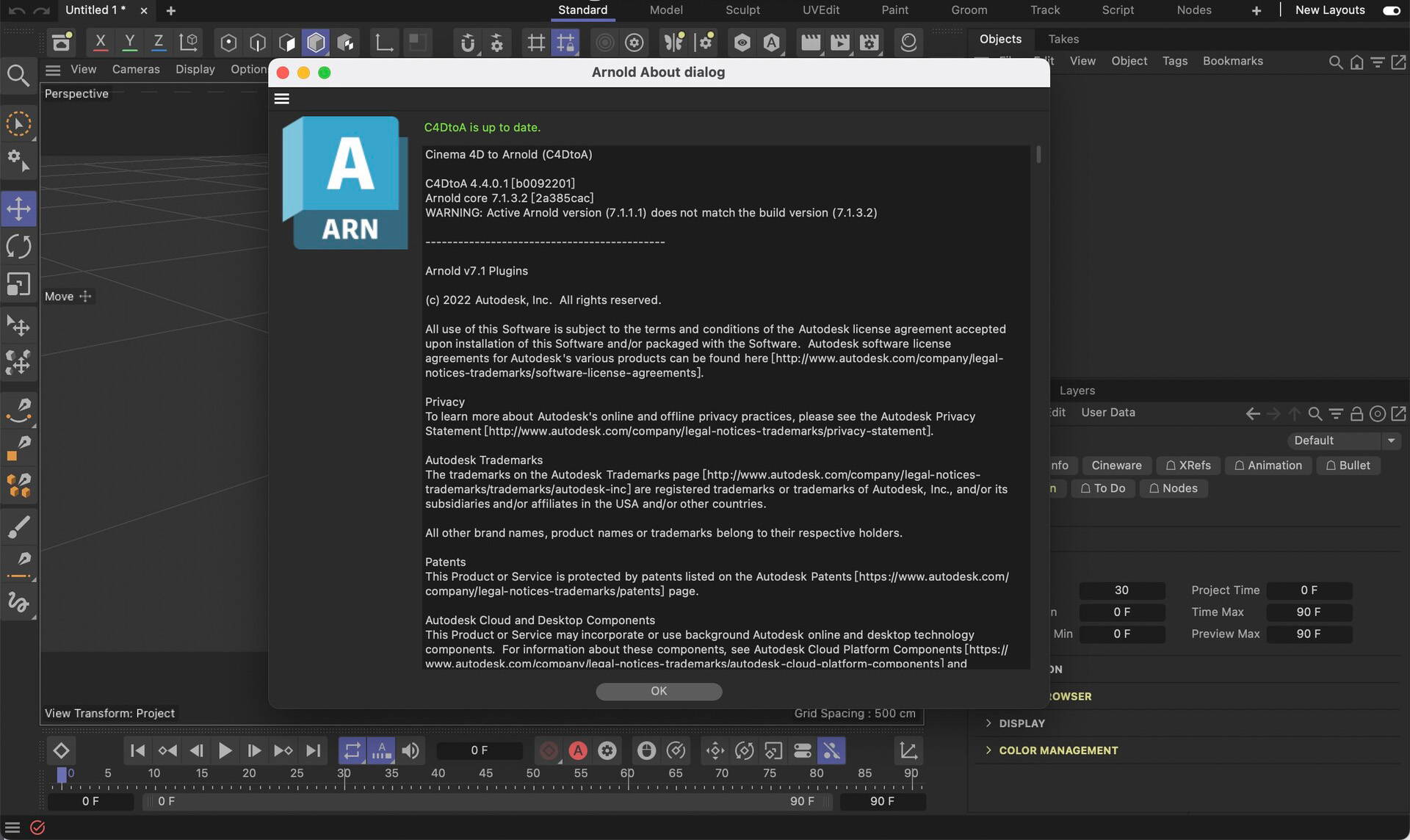This screenshot has width=1410, height=840.
Task: Click the Time Max input field
Action: coord(1309,612)
